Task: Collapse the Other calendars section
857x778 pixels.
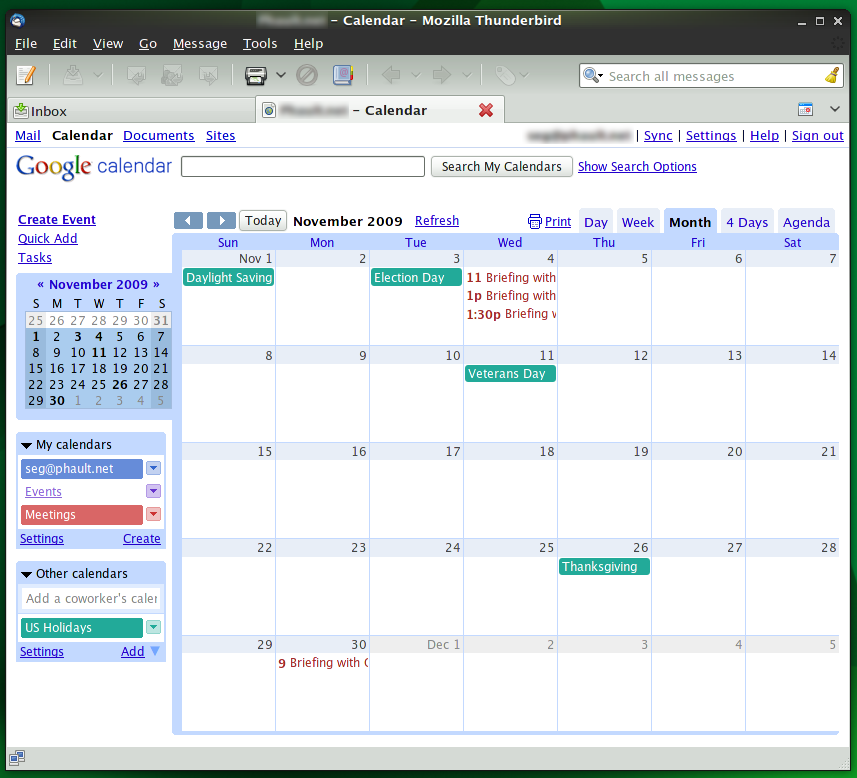Action: (x=26, y=574)
